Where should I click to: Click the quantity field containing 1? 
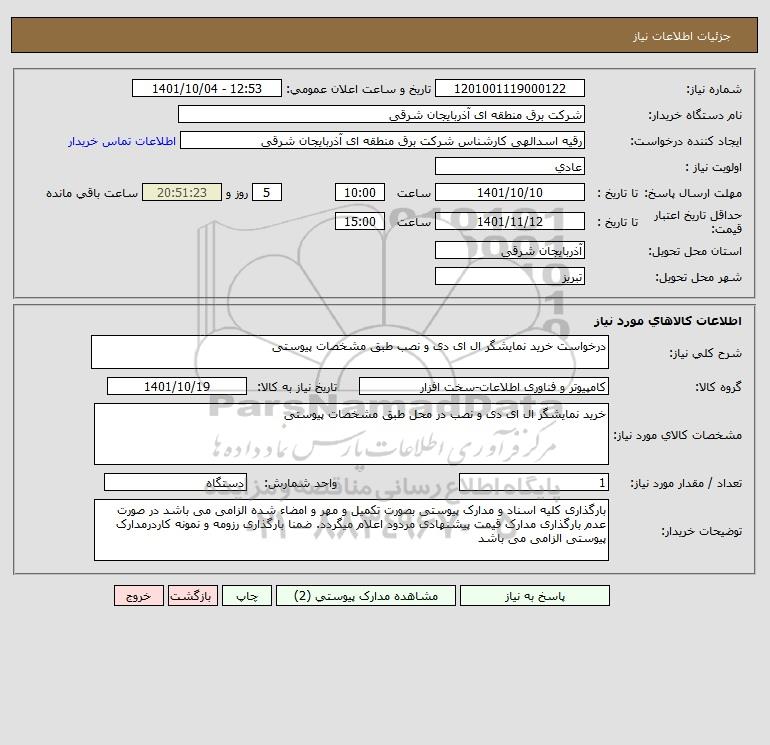pyautogui.click(x=534, y=482)
